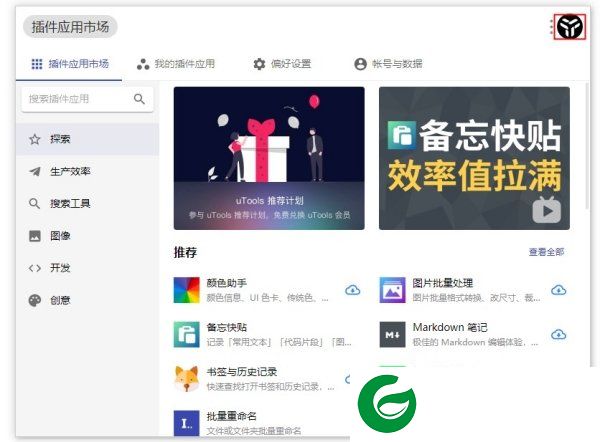Image resolution: width=600 pixels, height=442 pixels.
Task: Download Markdown 笔记 via cloud icon
Action: (559, 334)
